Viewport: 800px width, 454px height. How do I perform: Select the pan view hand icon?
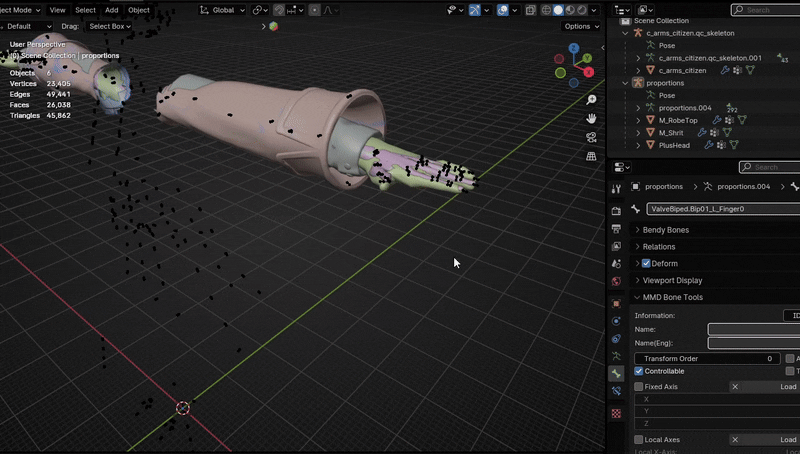(x=592, y=118)
